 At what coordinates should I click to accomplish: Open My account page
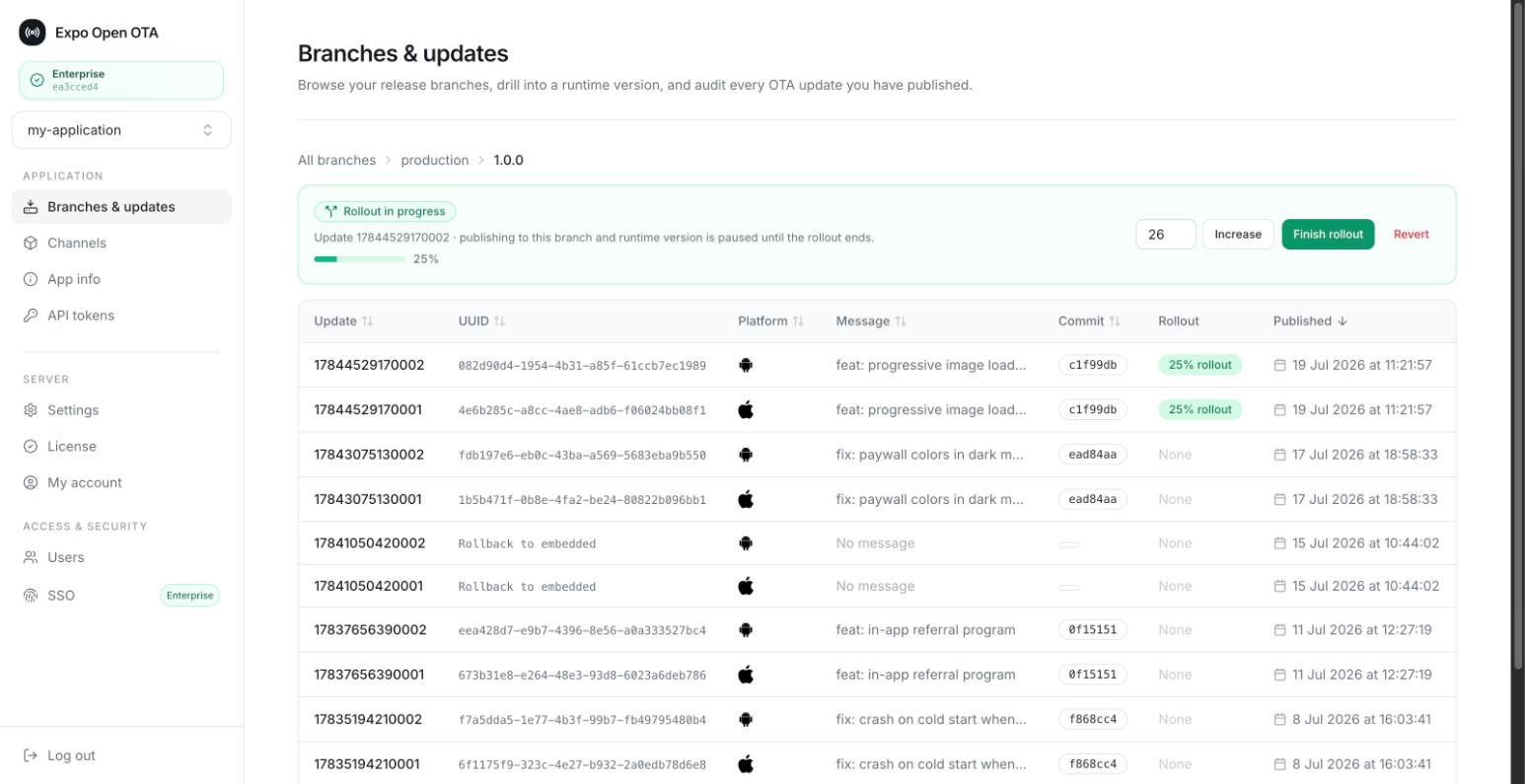[121, 483]
